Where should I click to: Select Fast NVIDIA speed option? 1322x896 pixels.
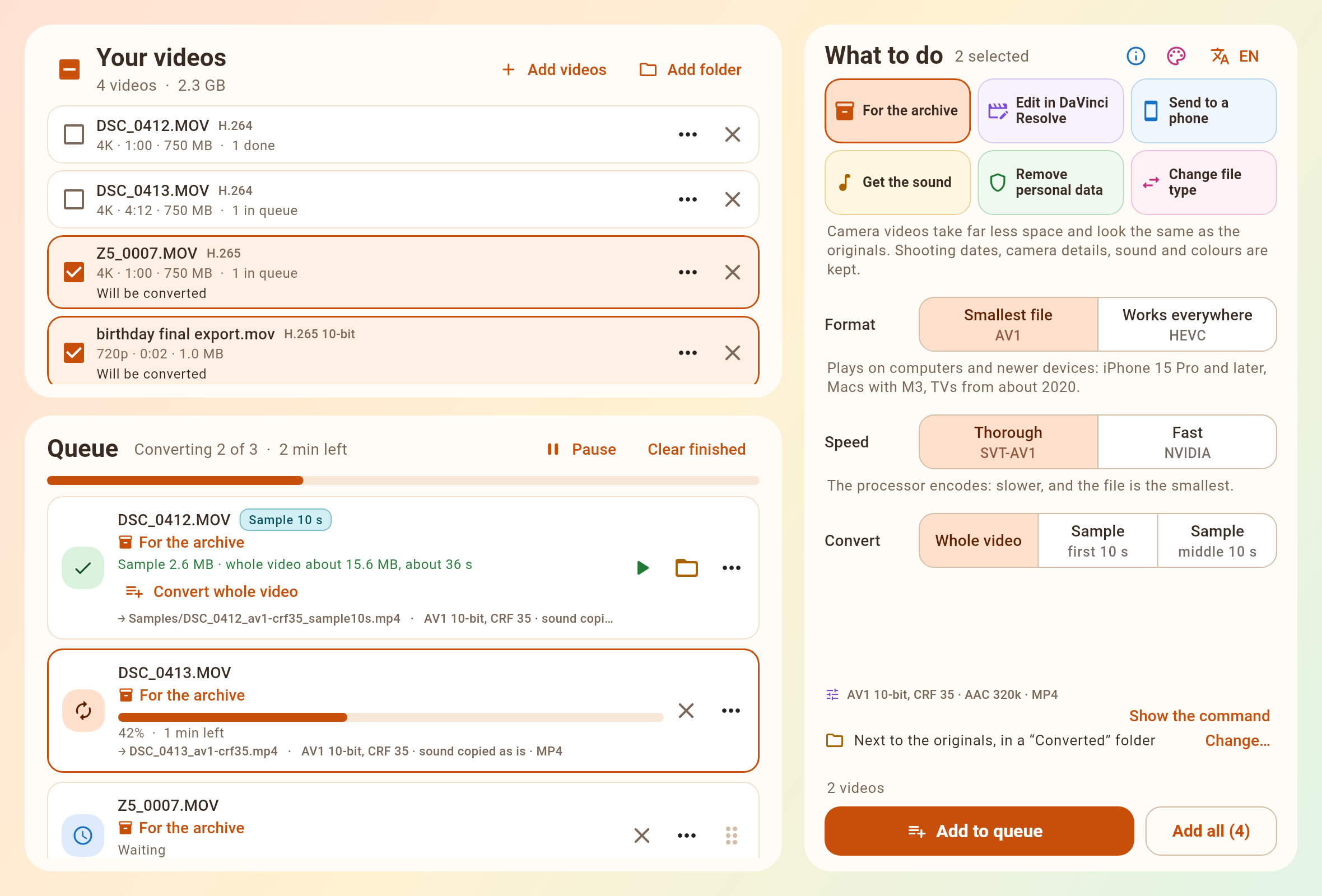(x=1186, y=442)
